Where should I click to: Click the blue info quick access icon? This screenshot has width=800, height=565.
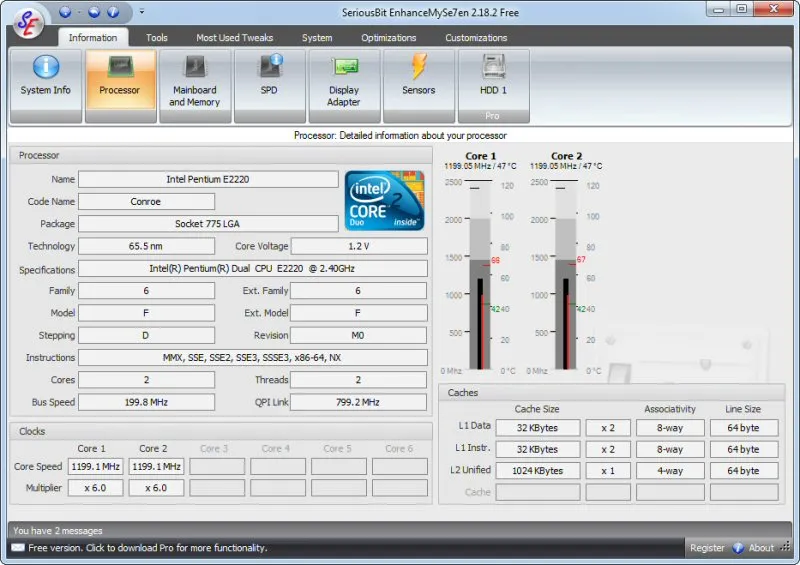tap(113, 12)
